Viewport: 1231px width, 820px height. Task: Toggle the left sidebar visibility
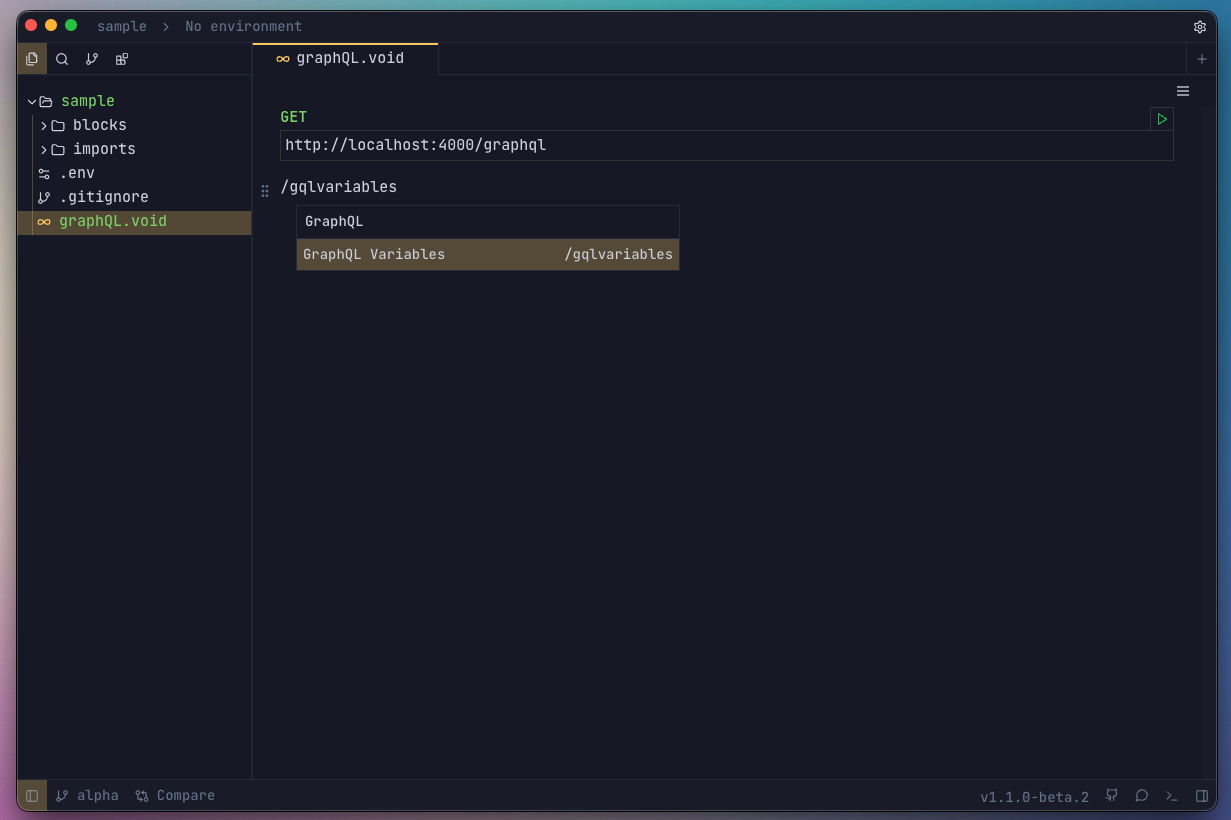(x=31, y=795)
